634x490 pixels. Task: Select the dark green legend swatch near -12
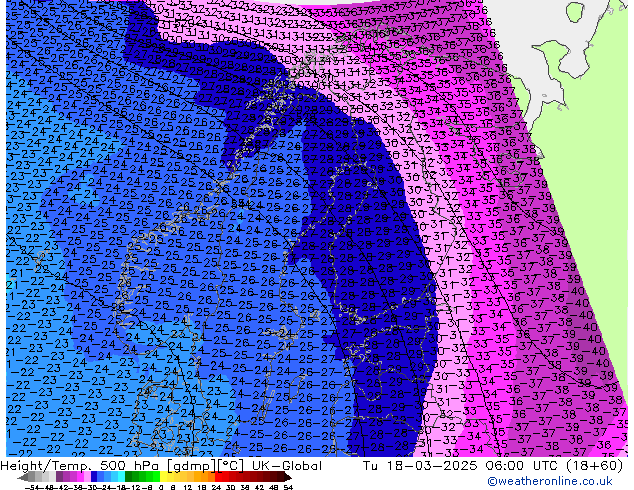129,477
